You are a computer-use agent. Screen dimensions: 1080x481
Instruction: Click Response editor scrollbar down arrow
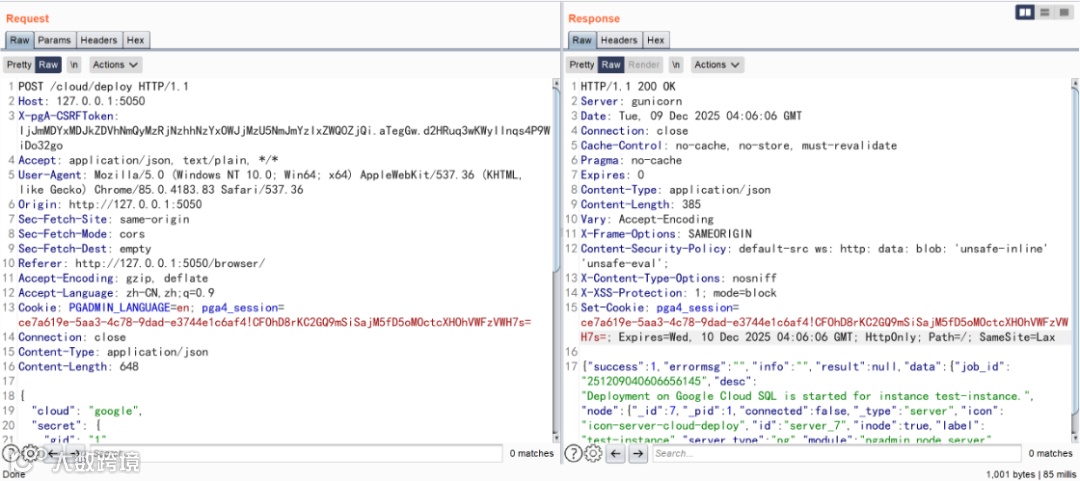pos(1074,438)
